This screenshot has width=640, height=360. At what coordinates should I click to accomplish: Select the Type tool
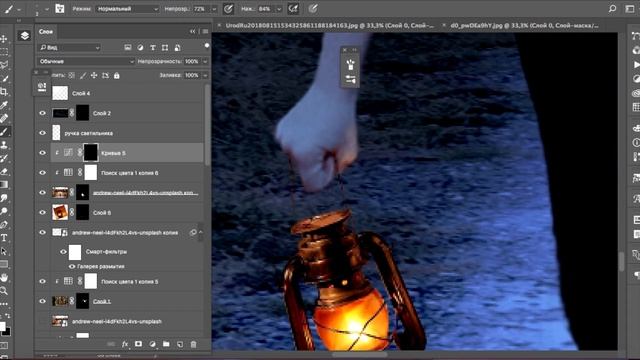point(4,238)
